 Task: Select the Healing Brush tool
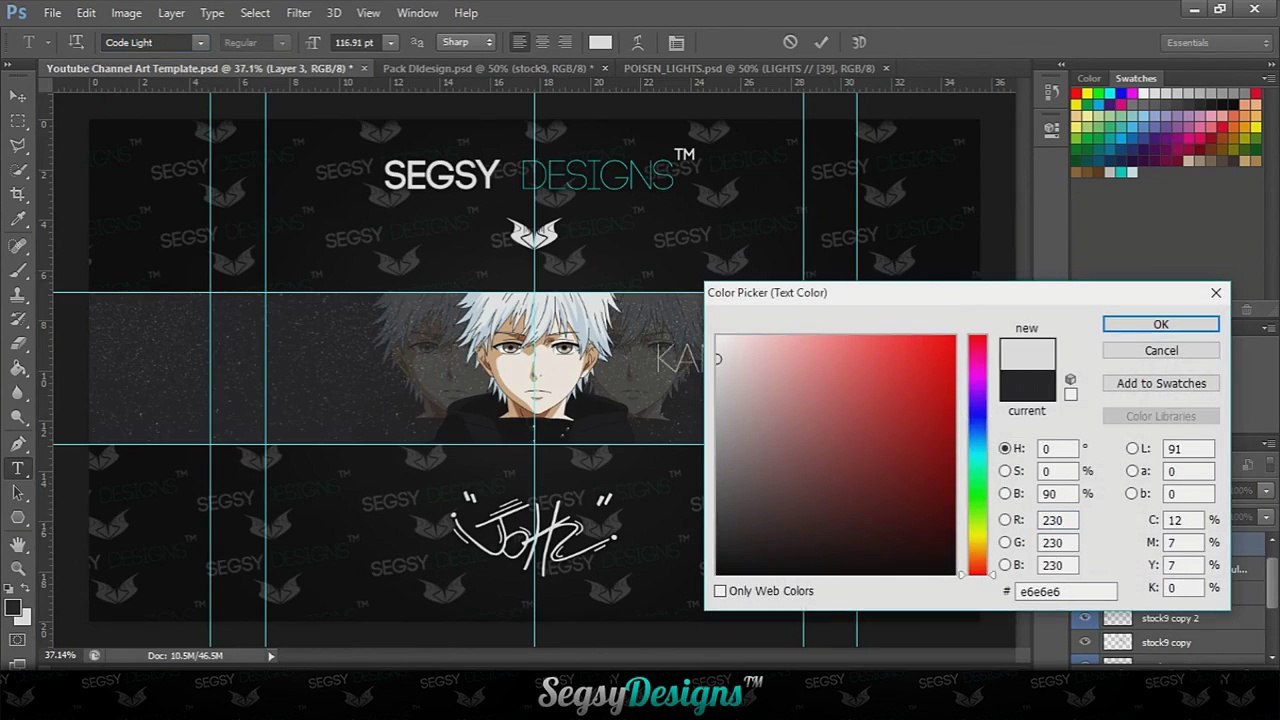coord(18,246)
